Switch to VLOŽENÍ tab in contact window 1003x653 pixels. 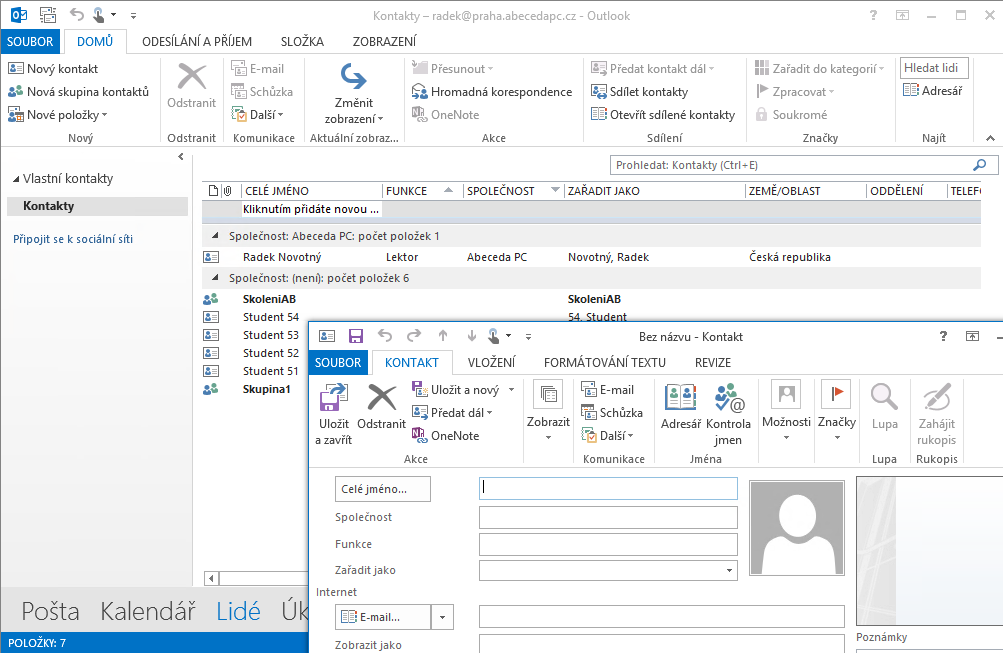pyautogui.click(x=491, y=363)
